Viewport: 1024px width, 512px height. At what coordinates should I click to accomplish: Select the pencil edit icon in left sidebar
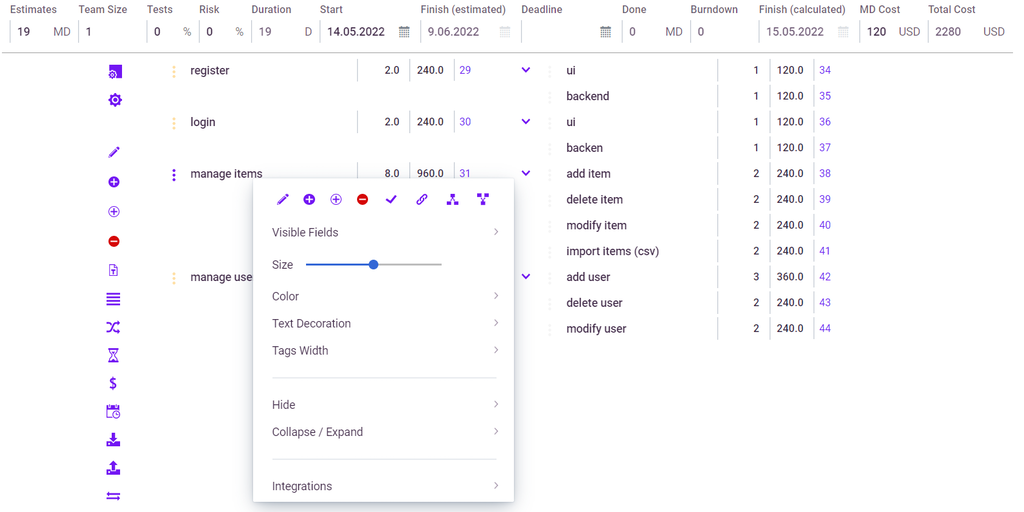(x=114, y=152)
